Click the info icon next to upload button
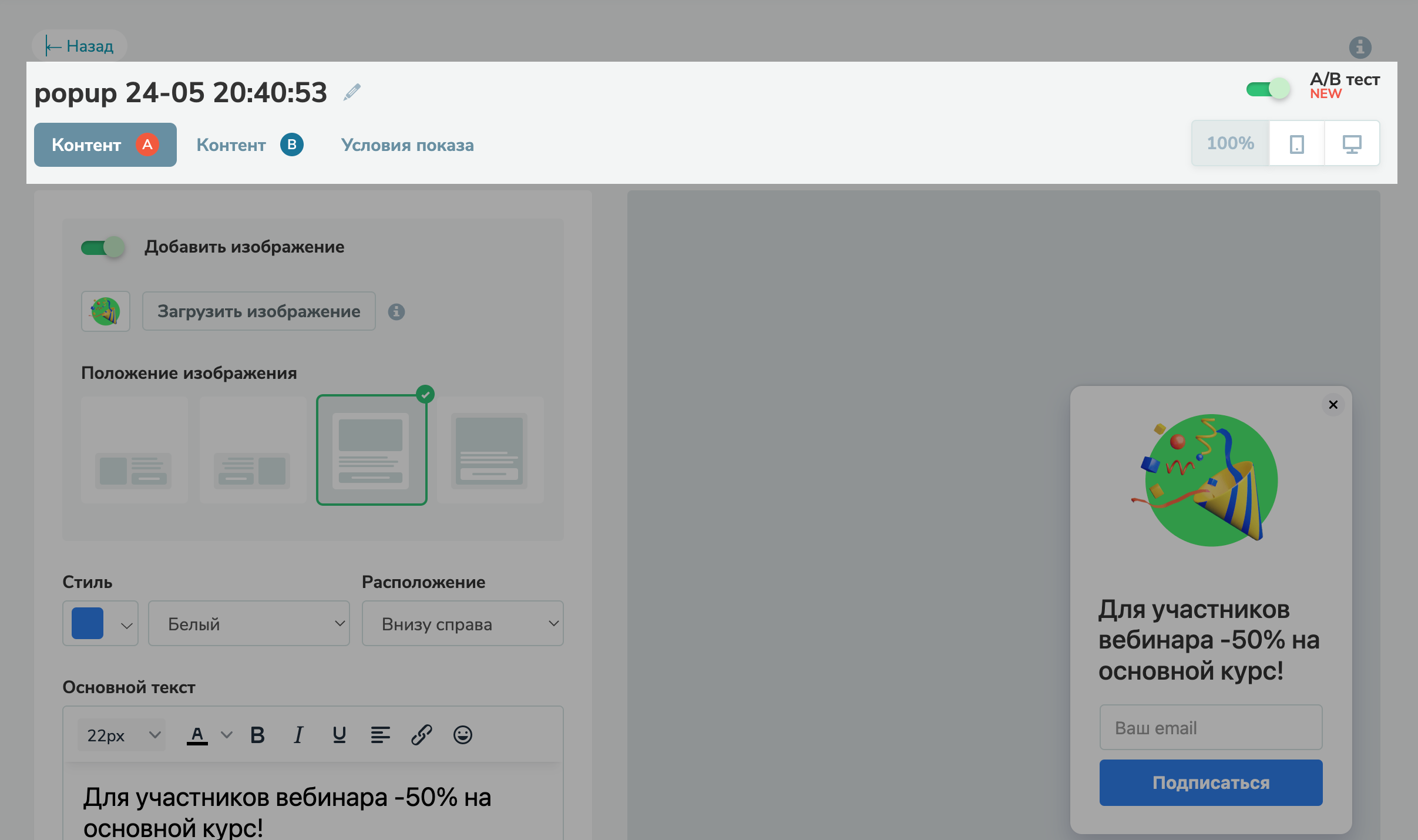 pos(396,311)
